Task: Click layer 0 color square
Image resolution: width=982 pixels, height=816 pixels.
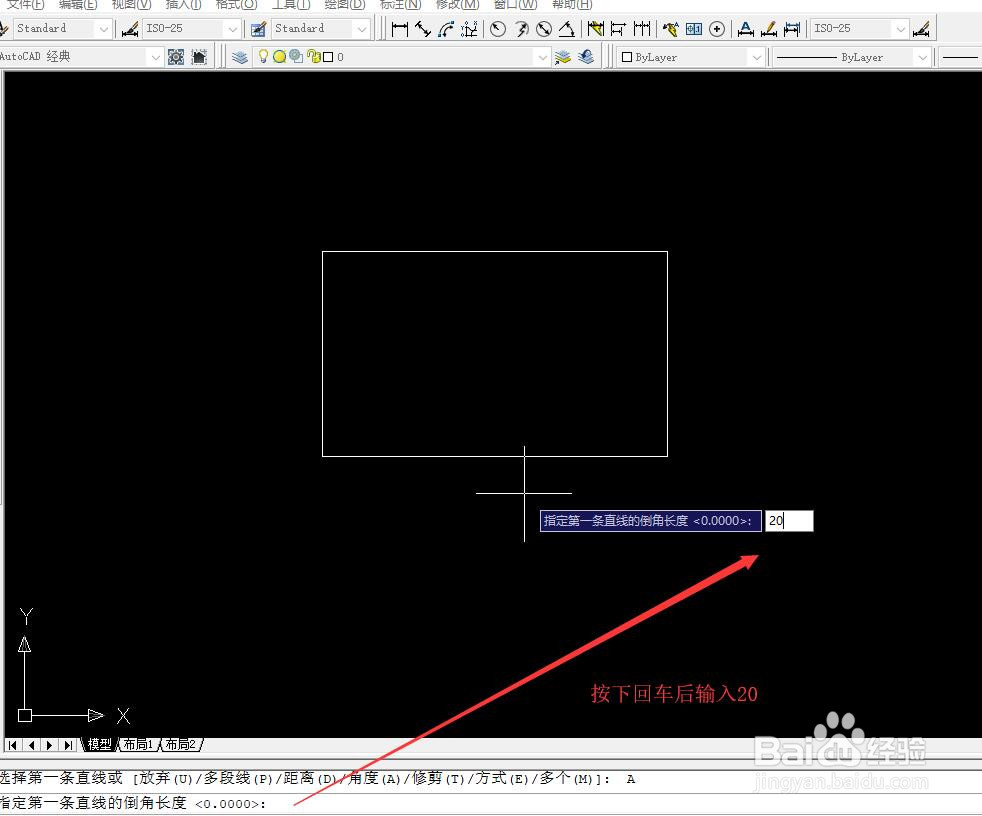Action: [328, 57]
